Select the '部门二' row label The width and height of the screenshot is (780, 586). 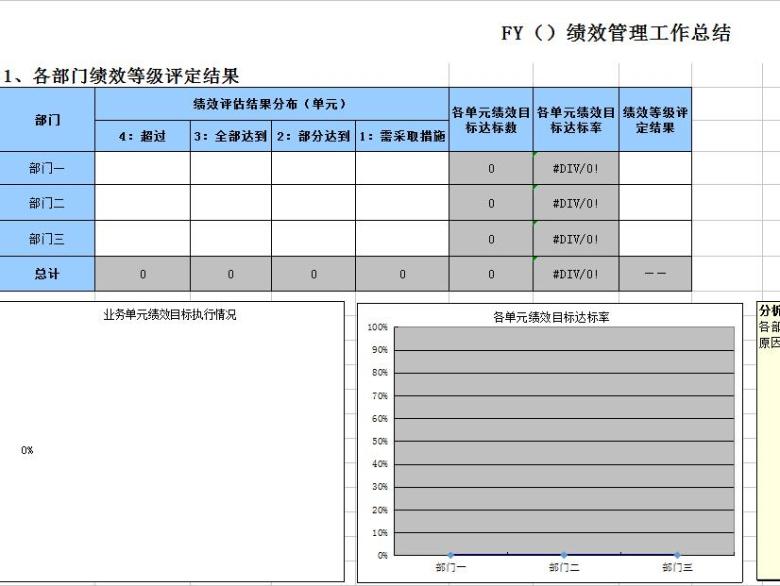point(47,203)
